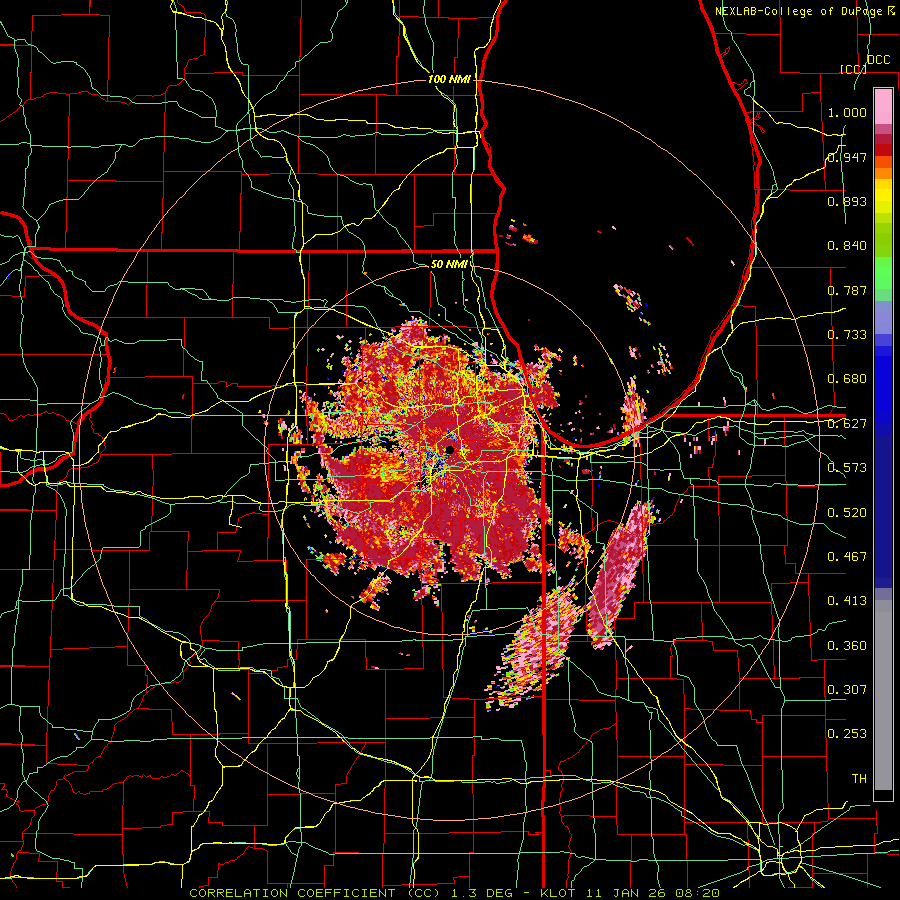The height and width of the screenshot is (900, 900).
Task: Select the 0.307 scale value
Action: coord(847,690)
